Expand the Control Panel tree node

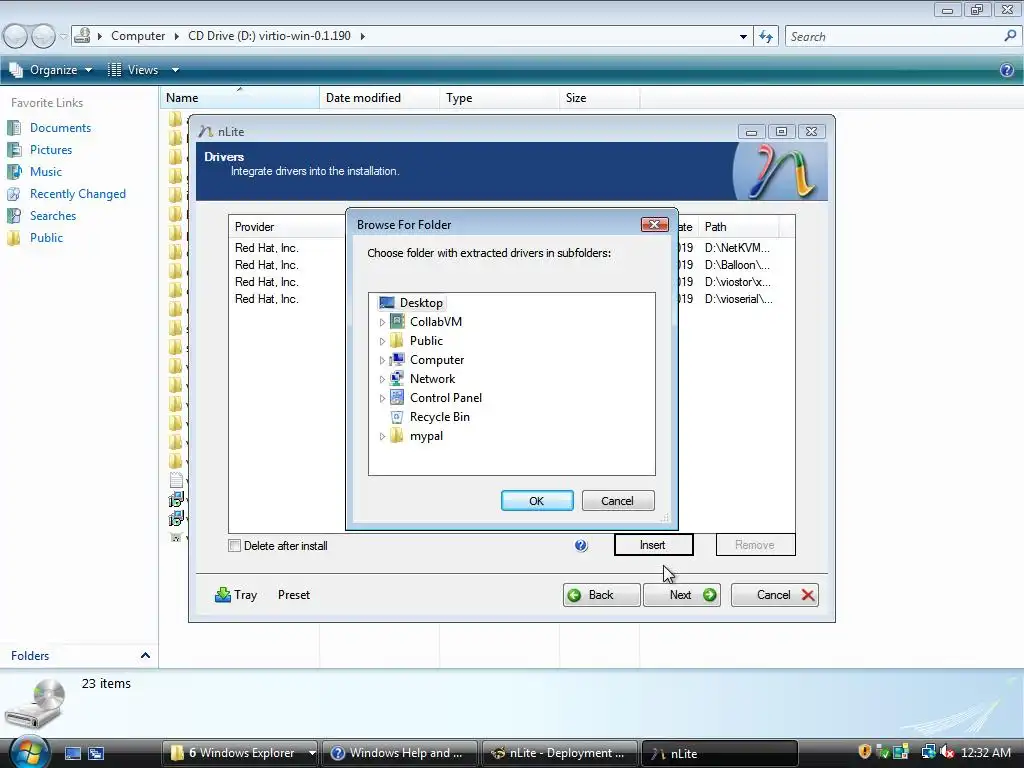(383, 398)
